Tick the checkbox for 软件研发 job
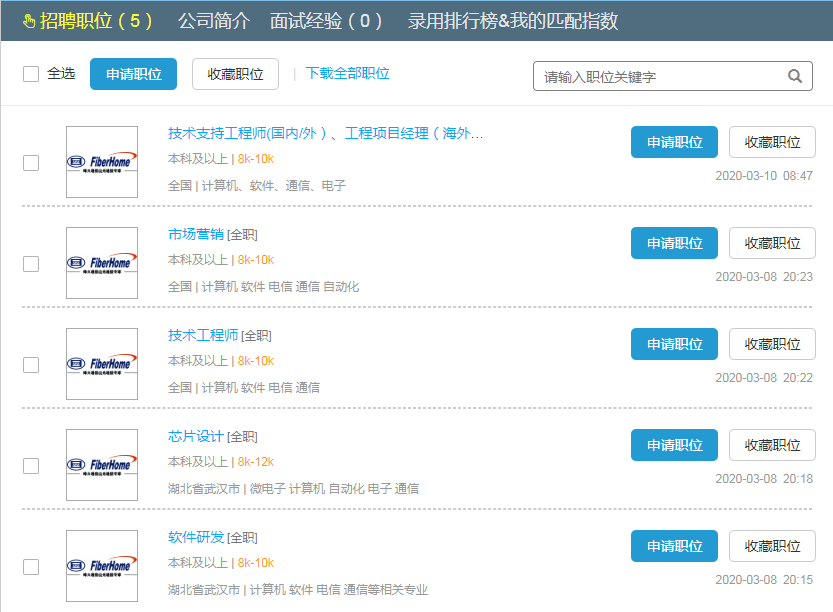 [x=31, y=567]
